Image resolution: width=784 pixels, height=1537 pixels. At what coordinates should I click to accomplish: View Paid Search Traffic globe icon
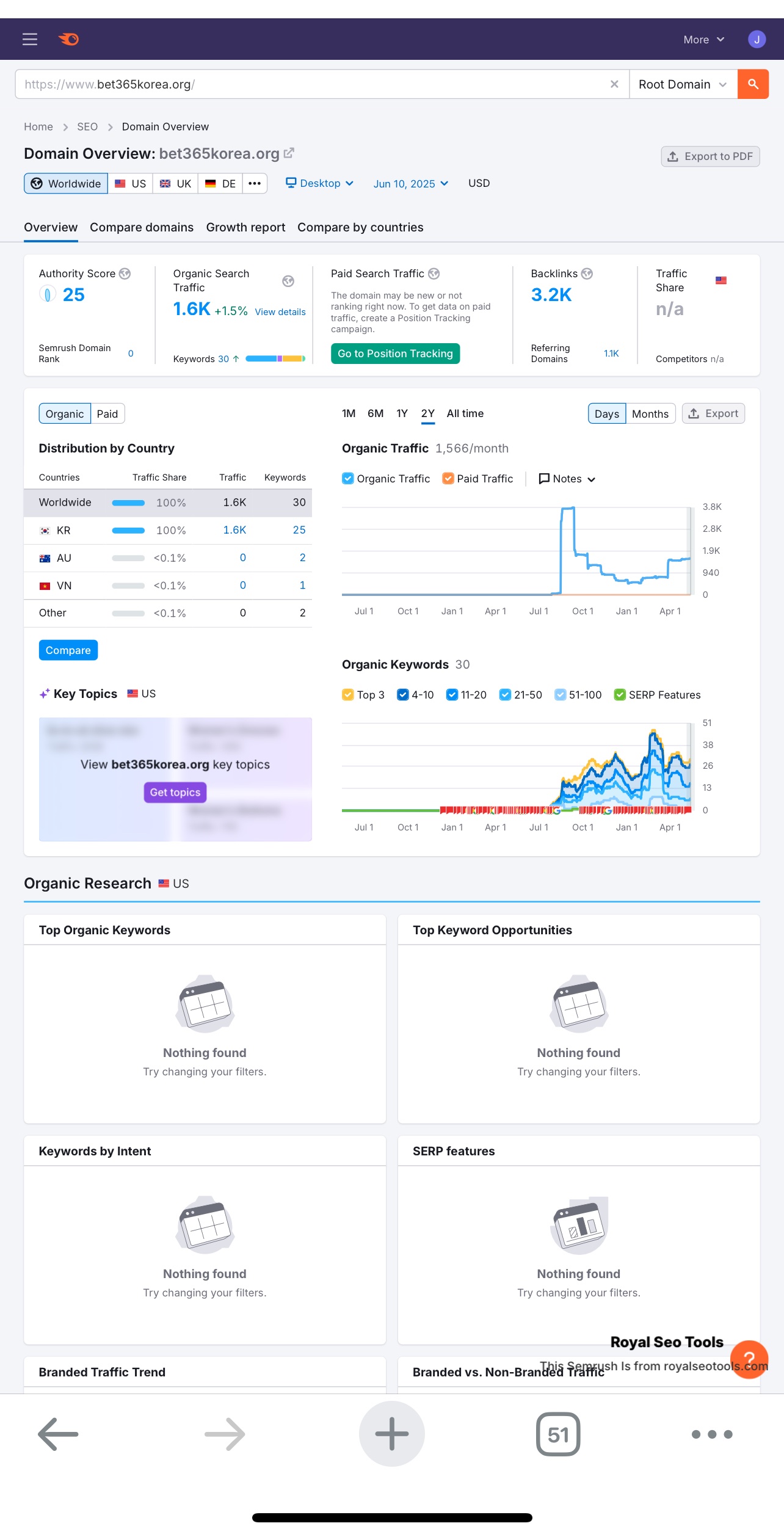pos(434,274)
